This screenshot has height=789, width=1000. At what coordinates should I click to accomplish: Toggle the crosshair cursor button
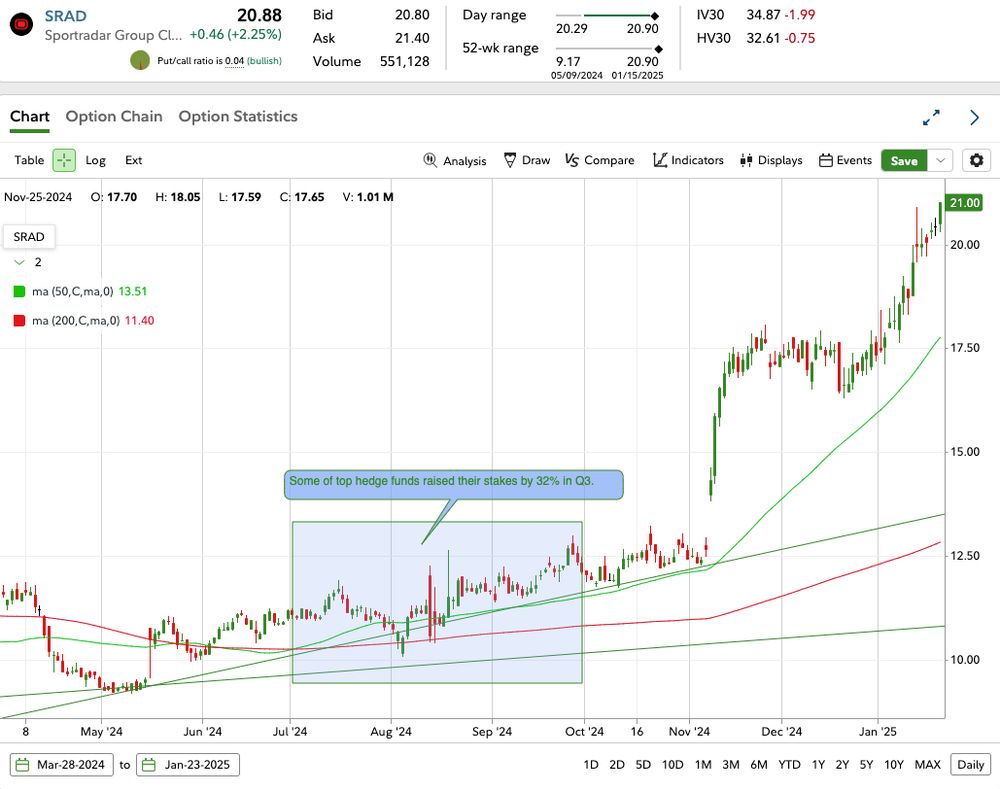click(x=64, y=160)
